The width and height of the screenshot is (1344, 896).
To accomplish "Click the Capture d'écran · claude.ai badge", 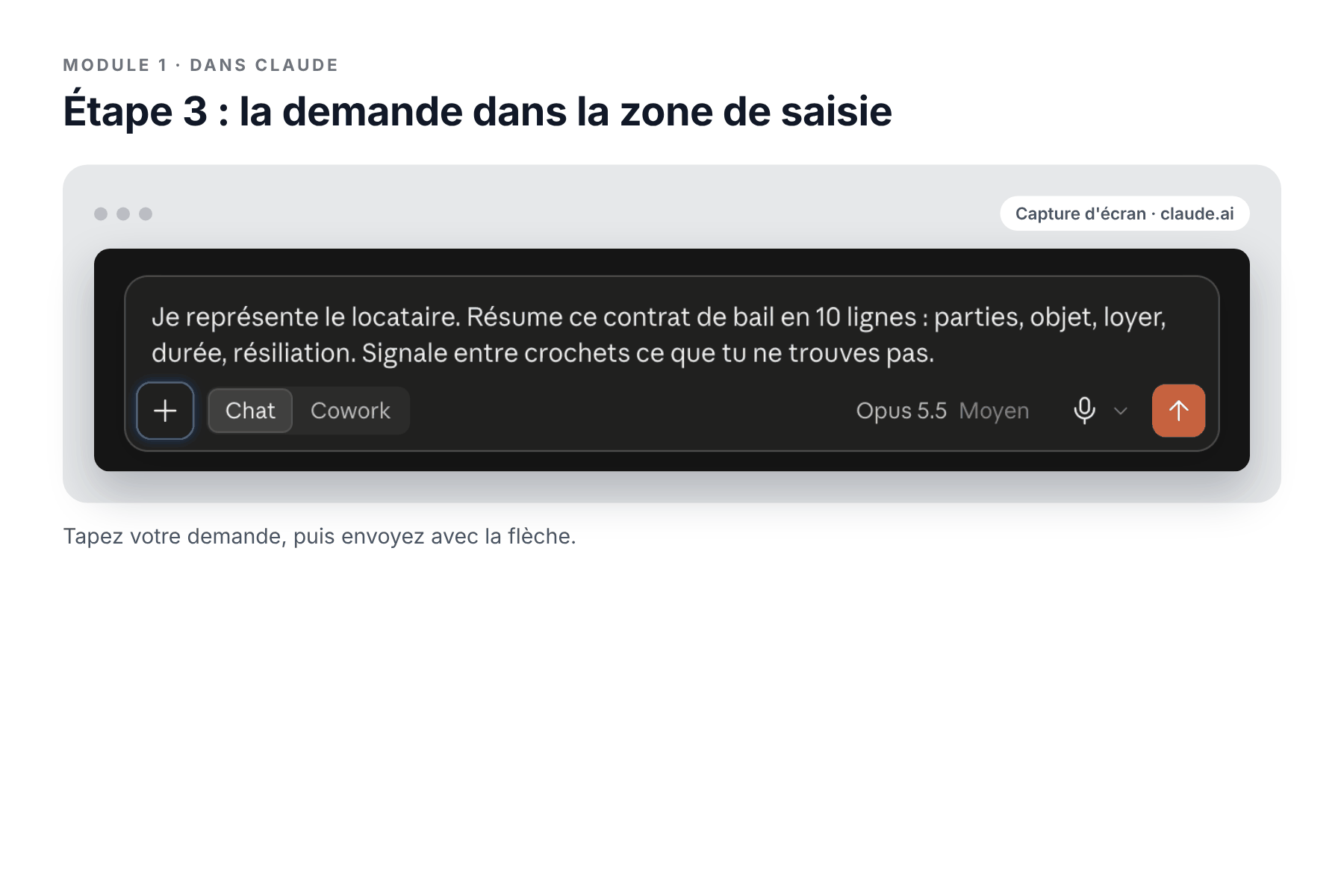I will click(1124, 214).
